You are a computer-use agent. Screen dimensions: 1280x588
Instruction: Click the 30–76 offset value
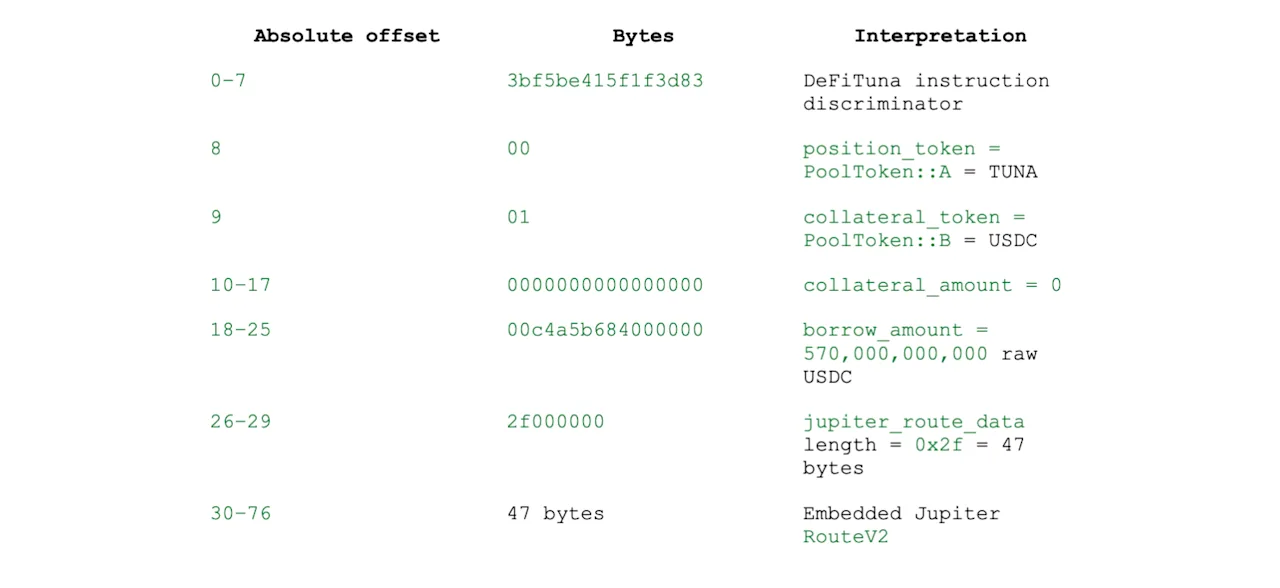(240, 514)
